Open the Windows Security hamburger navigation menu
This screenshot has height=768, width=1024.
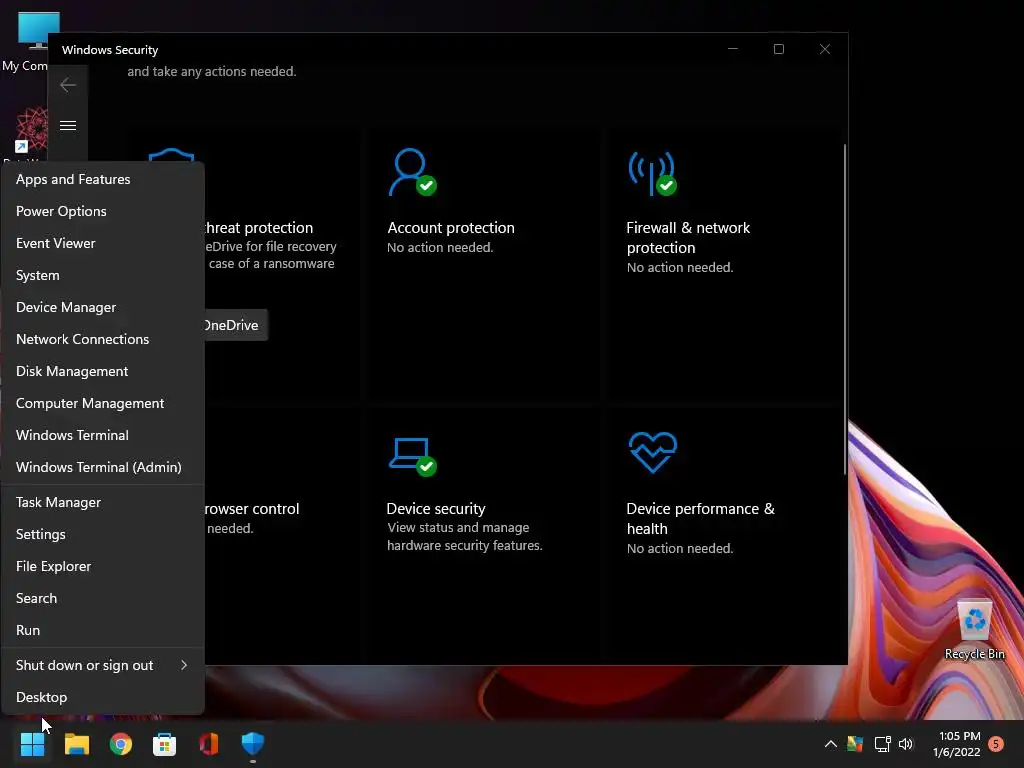[68, 125]
